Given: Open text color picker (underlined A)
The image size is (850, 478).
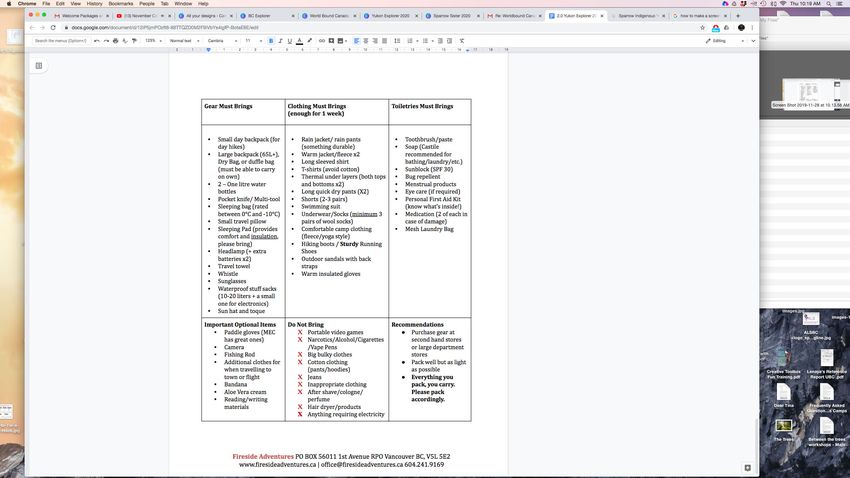Looking at the screenshot, I should tap(299, 41).
